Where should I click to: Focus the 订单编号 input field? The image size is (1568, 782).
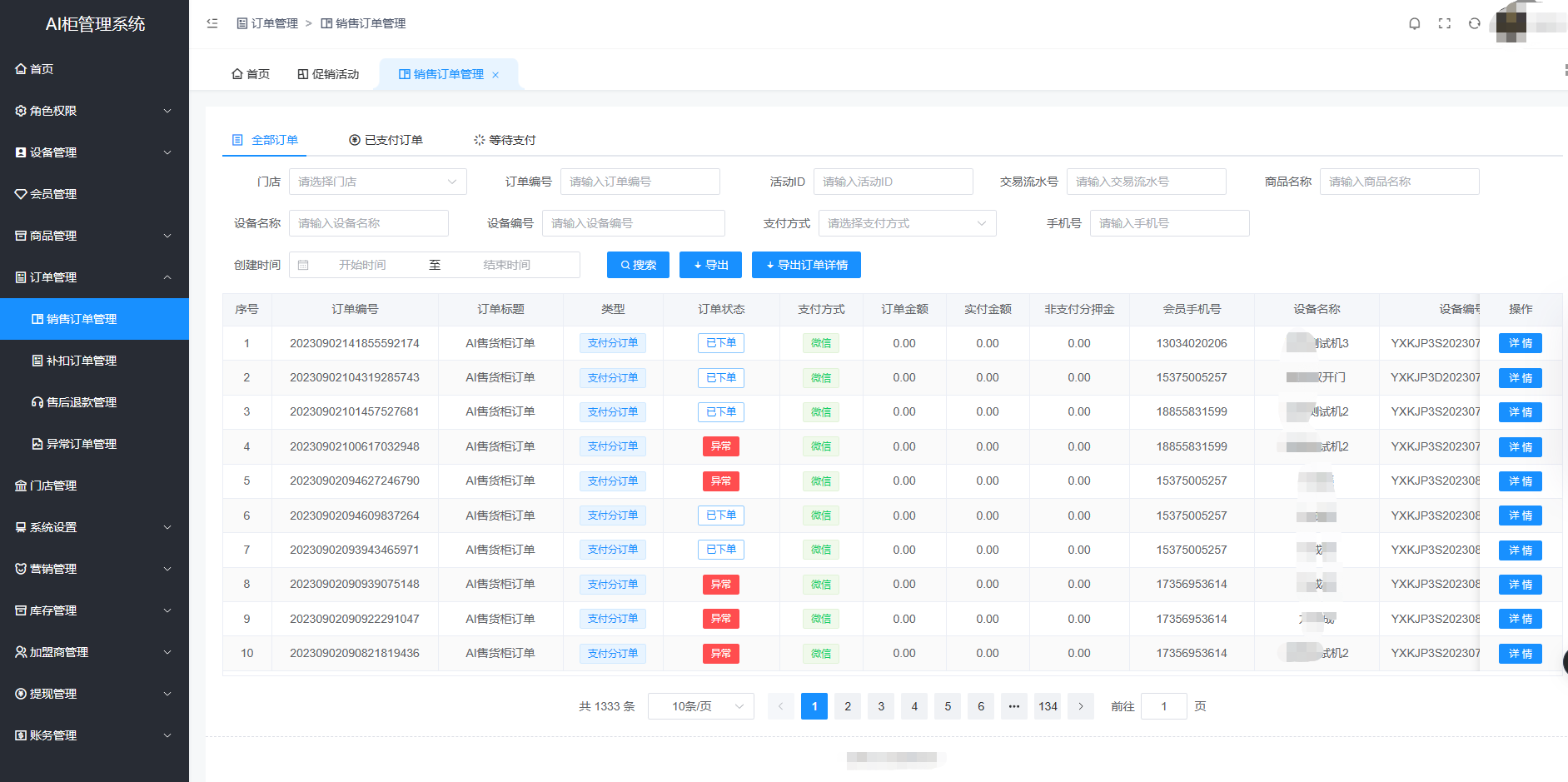tap(640, 182)
